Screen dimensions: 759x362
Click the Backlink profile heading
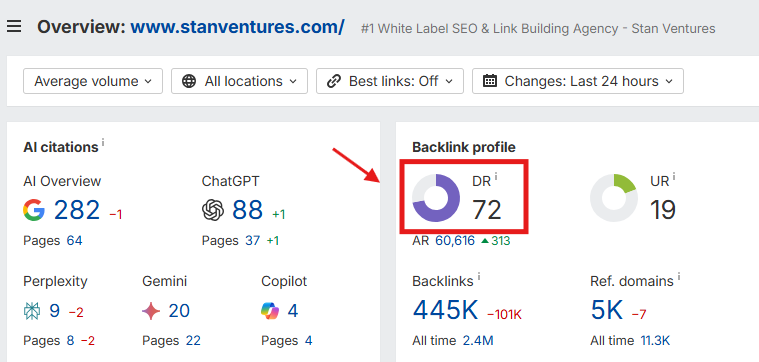(x=464, y=147)
